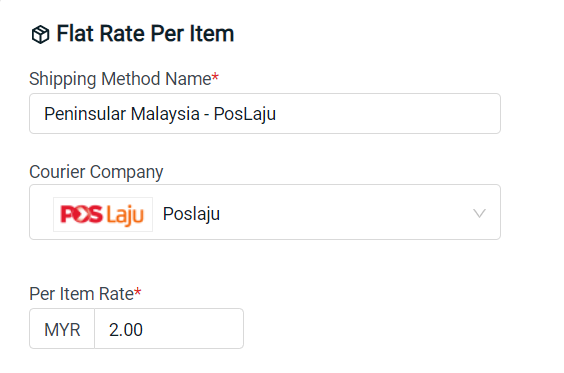Click the red asterisk after Per Item Rate
The height and width of the screenshot is (373, 564).
tap(138, 291)
